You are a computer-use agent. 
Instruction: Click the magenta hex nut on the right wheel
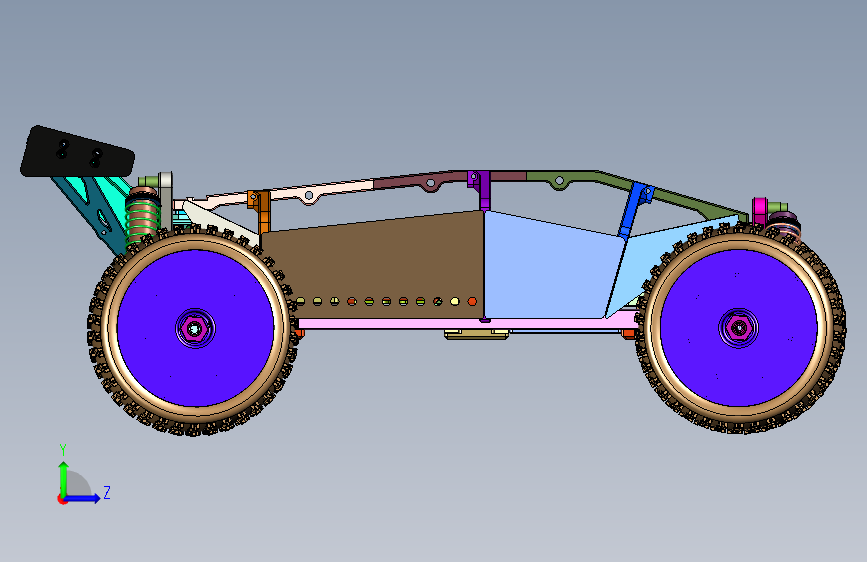[x=739, y=329]
